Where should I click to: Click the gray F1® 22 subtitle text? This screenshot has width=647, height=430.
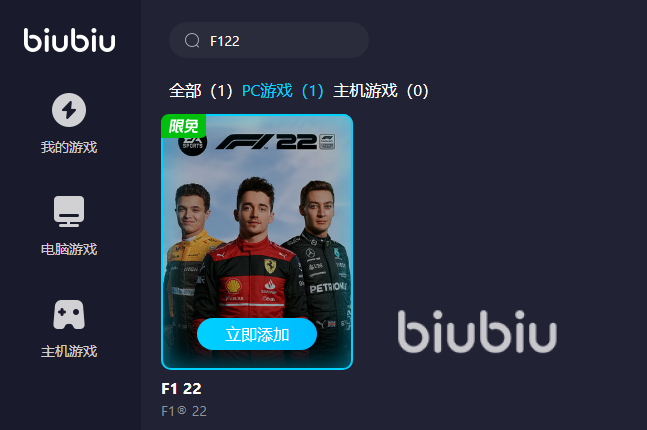[184, 411]
